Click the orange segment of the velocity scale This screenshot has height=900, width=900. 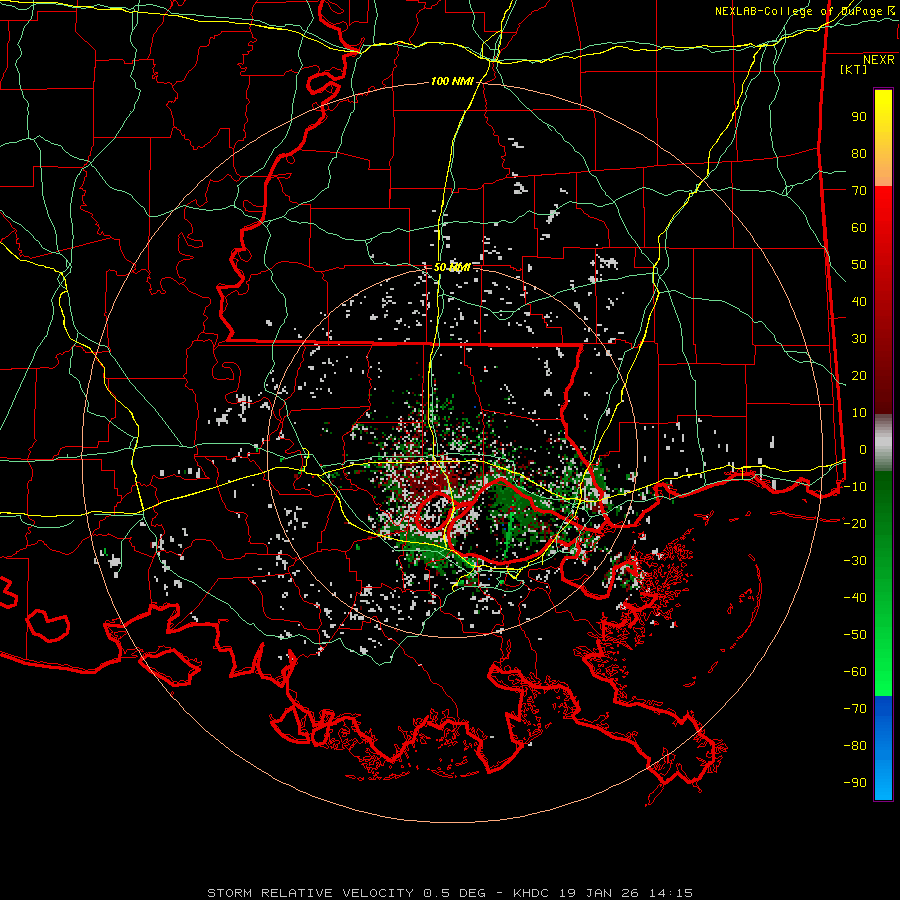883,170
